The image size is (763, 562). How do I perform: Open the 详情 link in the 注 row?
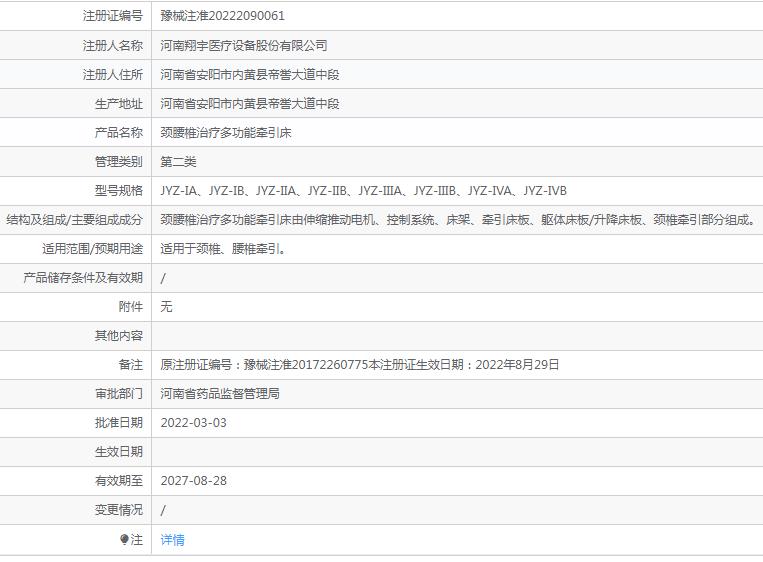coord(172,540)
